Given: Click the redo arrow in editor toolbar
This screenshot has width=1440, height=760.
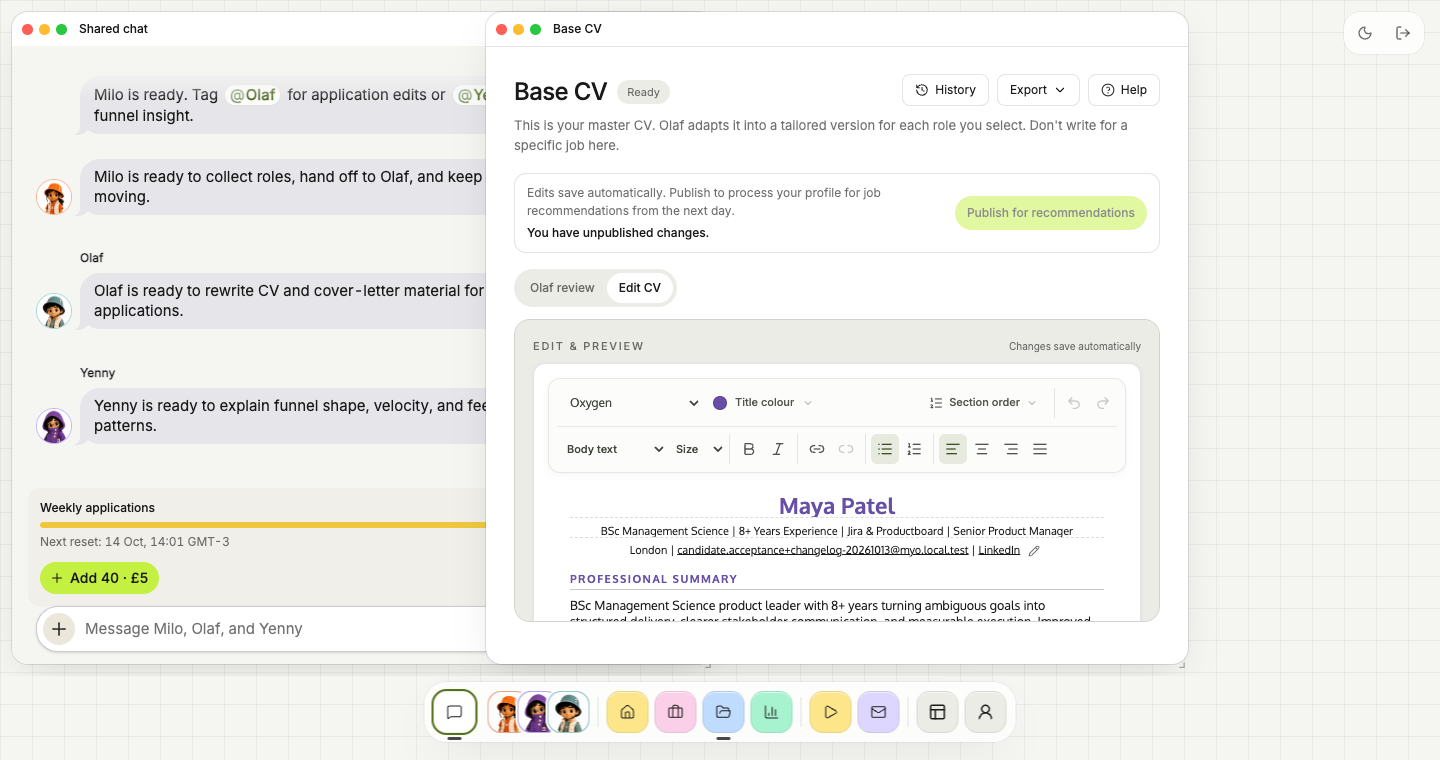Looking at the screenshot, I should (1103, 403).
